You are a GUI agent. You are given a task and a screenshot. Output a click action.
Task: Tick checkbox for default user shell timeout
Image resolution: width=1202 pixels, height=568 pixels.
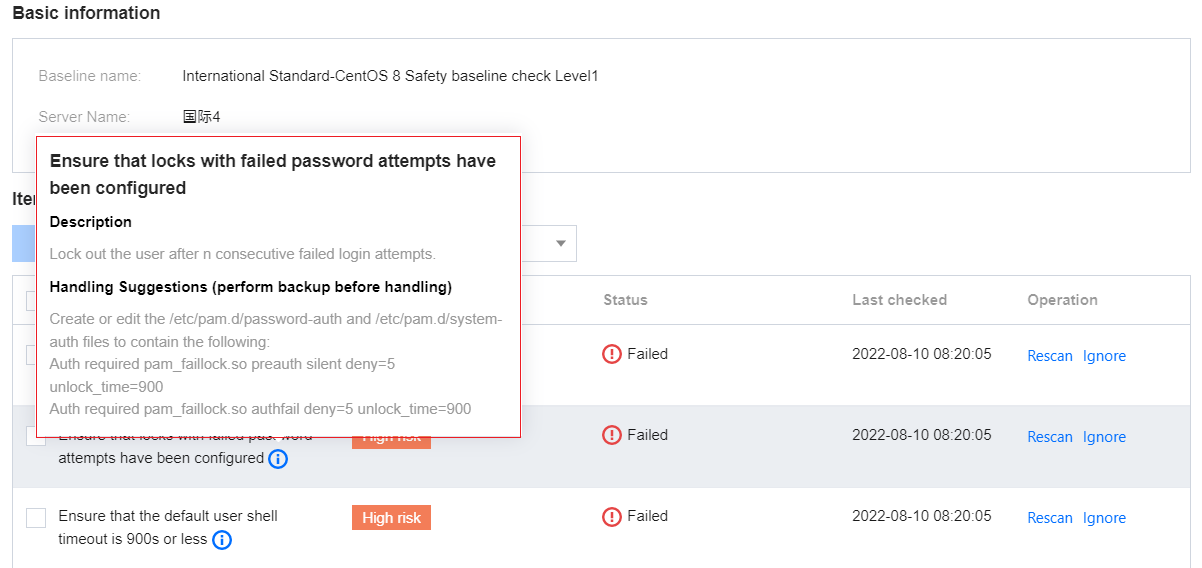tap(36, 517)
